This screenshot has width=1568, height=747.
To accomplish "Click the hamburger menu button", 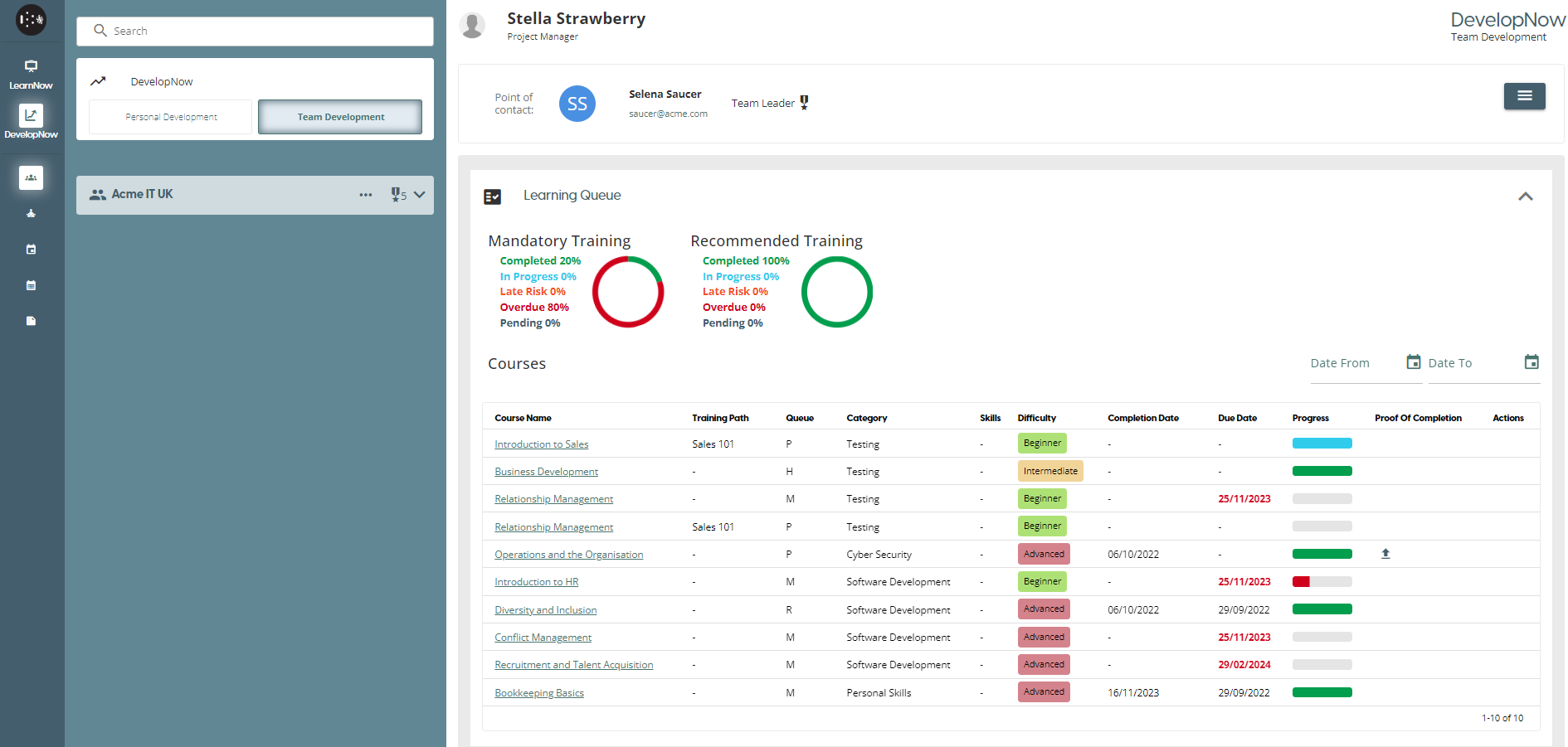I will pos(1524,96).
